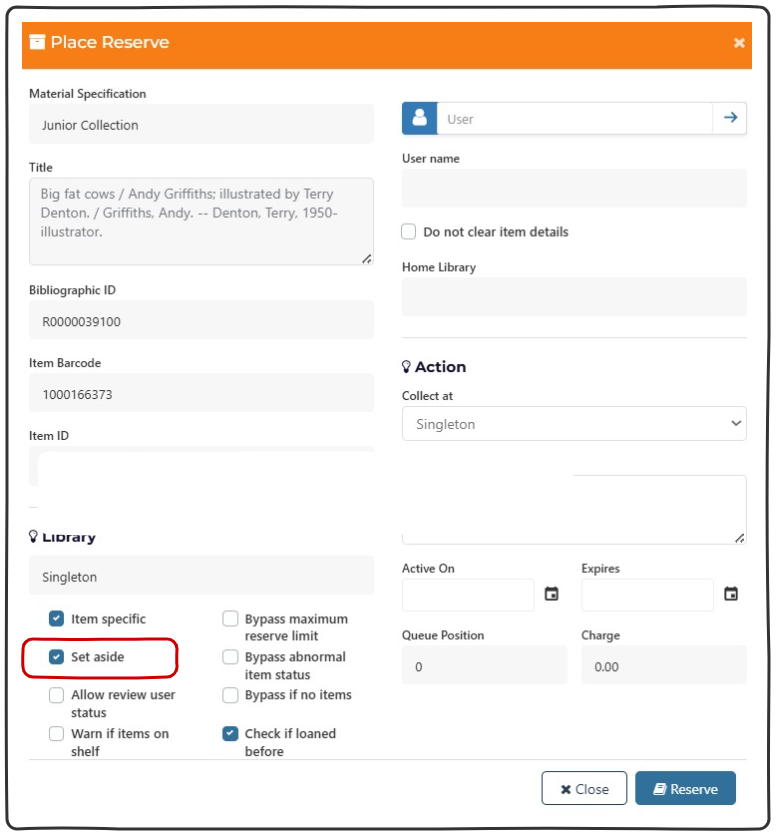Check the Bypass if no items option

tap(230, 695)
